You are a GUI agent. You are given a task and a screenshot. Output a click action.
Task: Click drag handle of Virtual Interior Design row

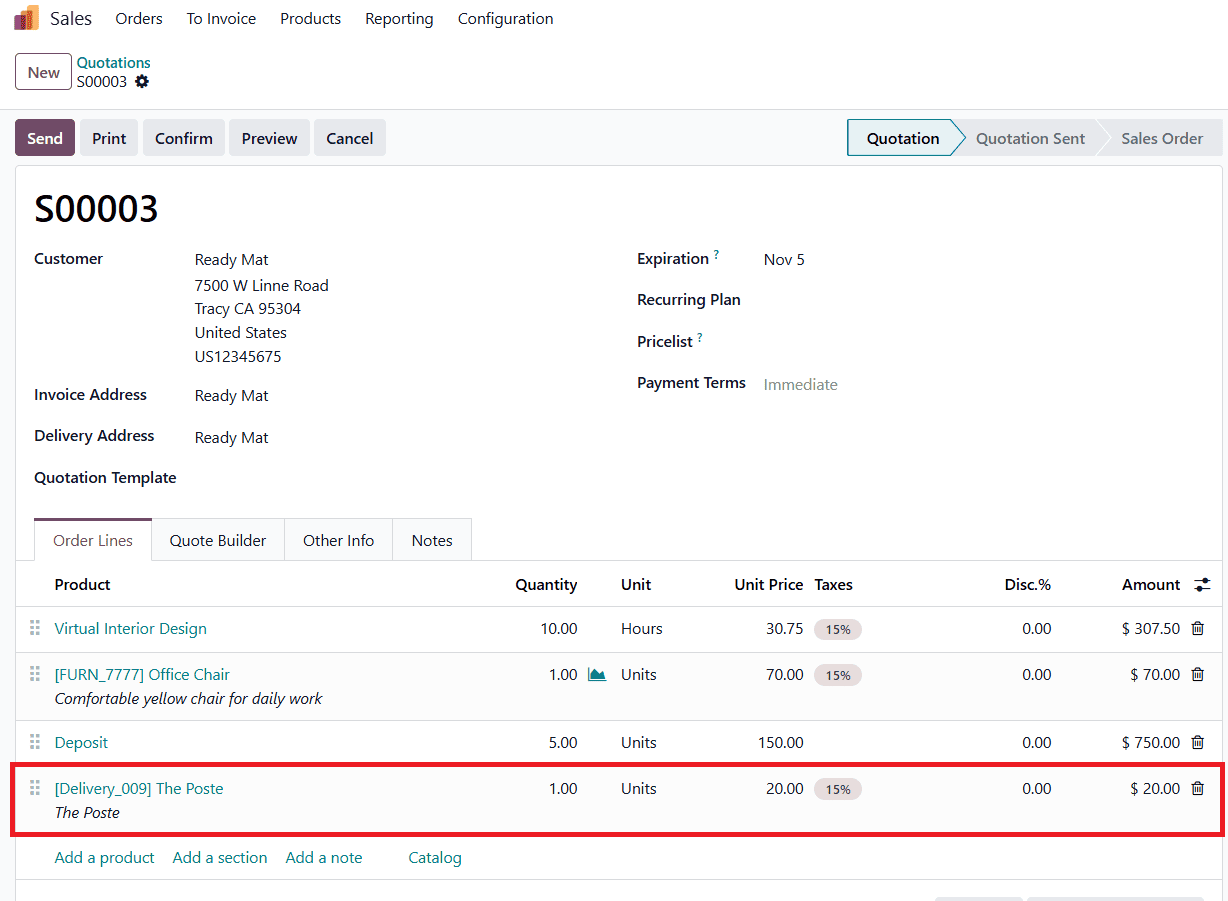[35, 628]
